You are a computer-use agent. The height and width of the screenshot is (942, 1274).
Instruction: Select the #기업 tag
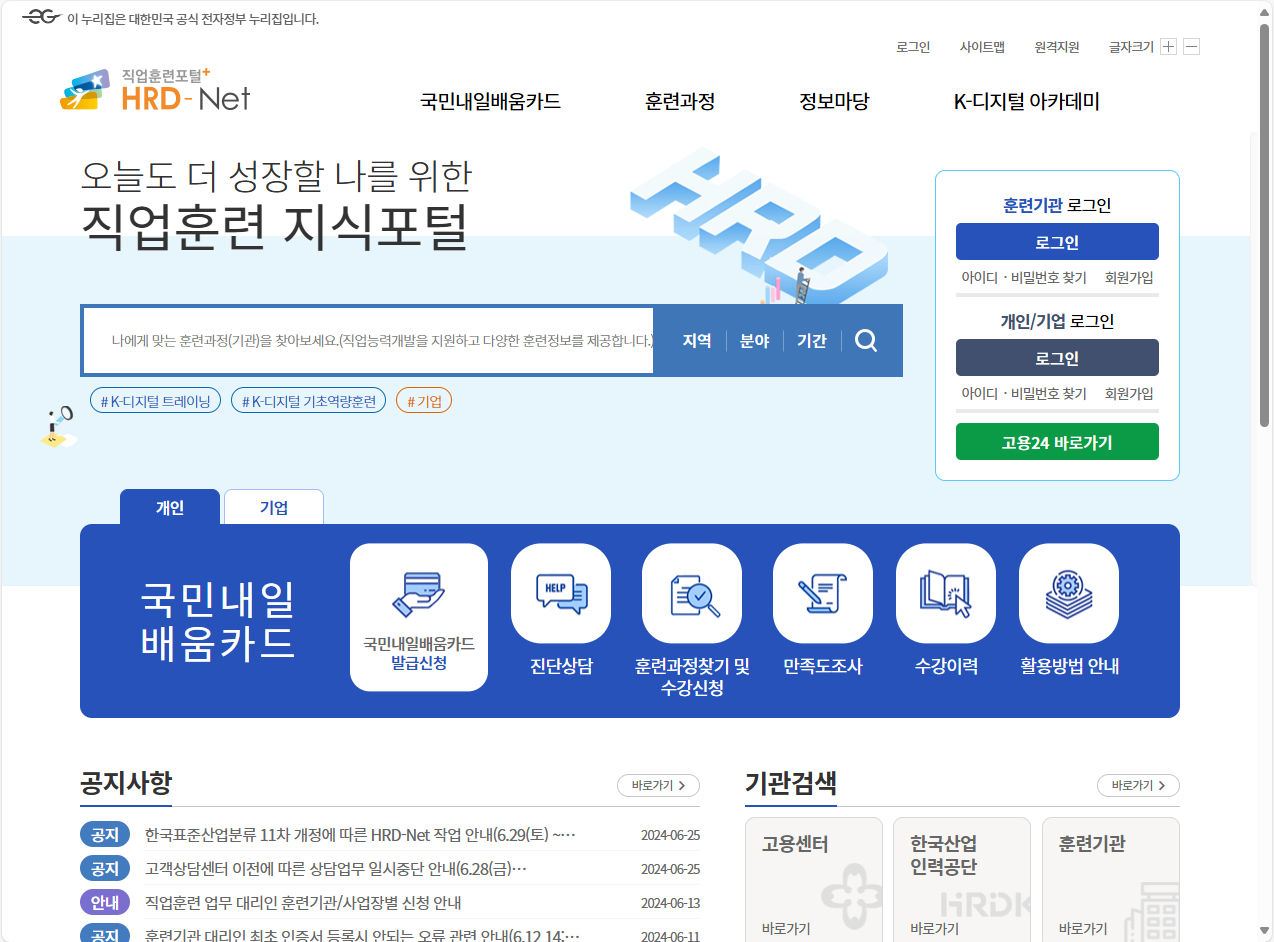tap(424, 401)
